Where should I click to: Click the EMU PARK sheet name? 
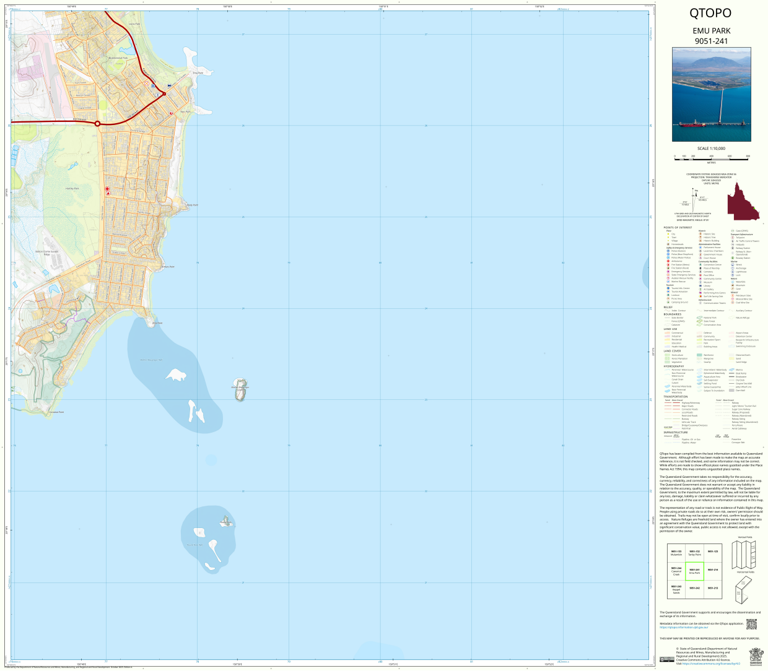coord(711,30)
